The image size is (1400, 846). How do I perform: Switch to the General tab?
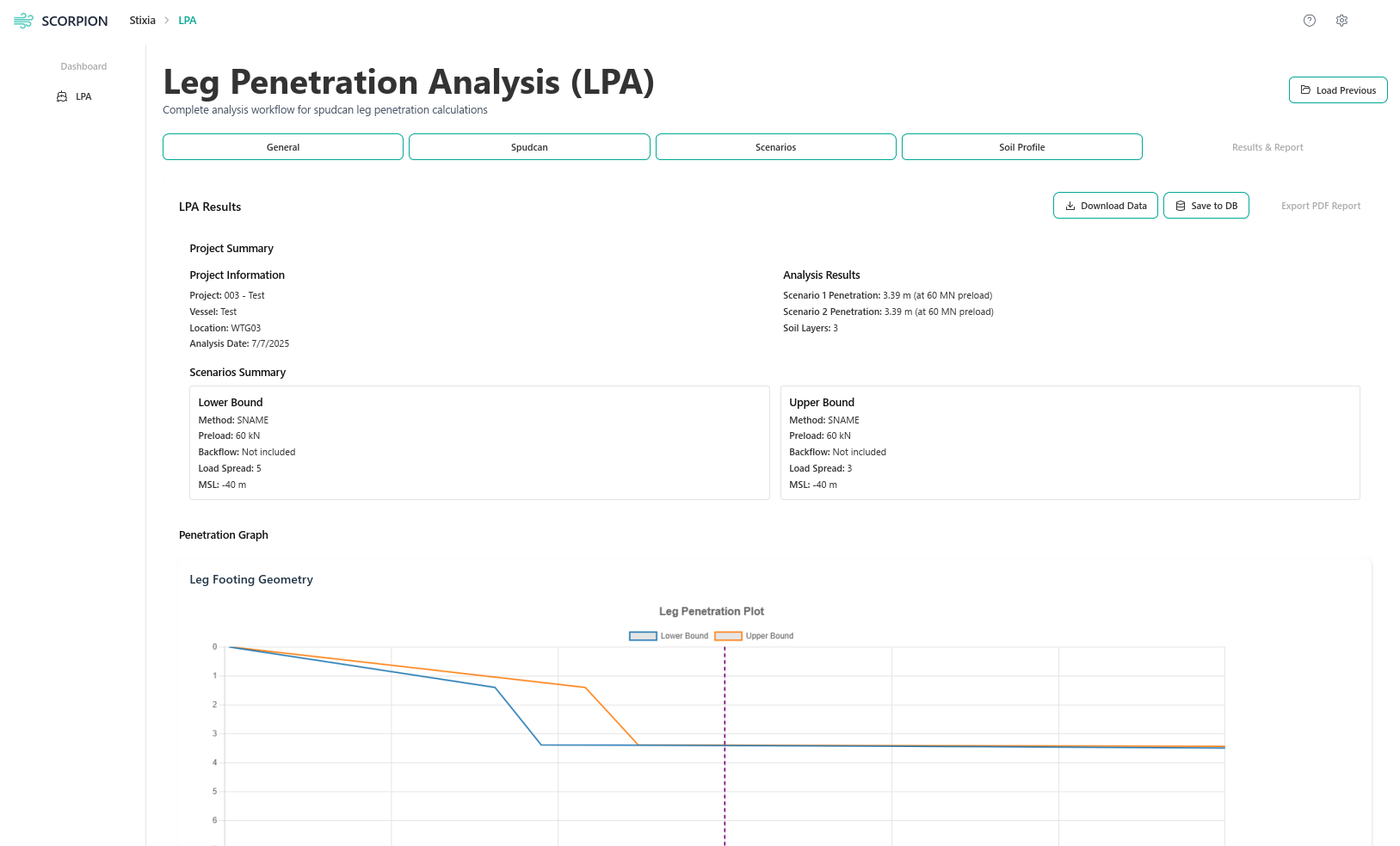283,147
